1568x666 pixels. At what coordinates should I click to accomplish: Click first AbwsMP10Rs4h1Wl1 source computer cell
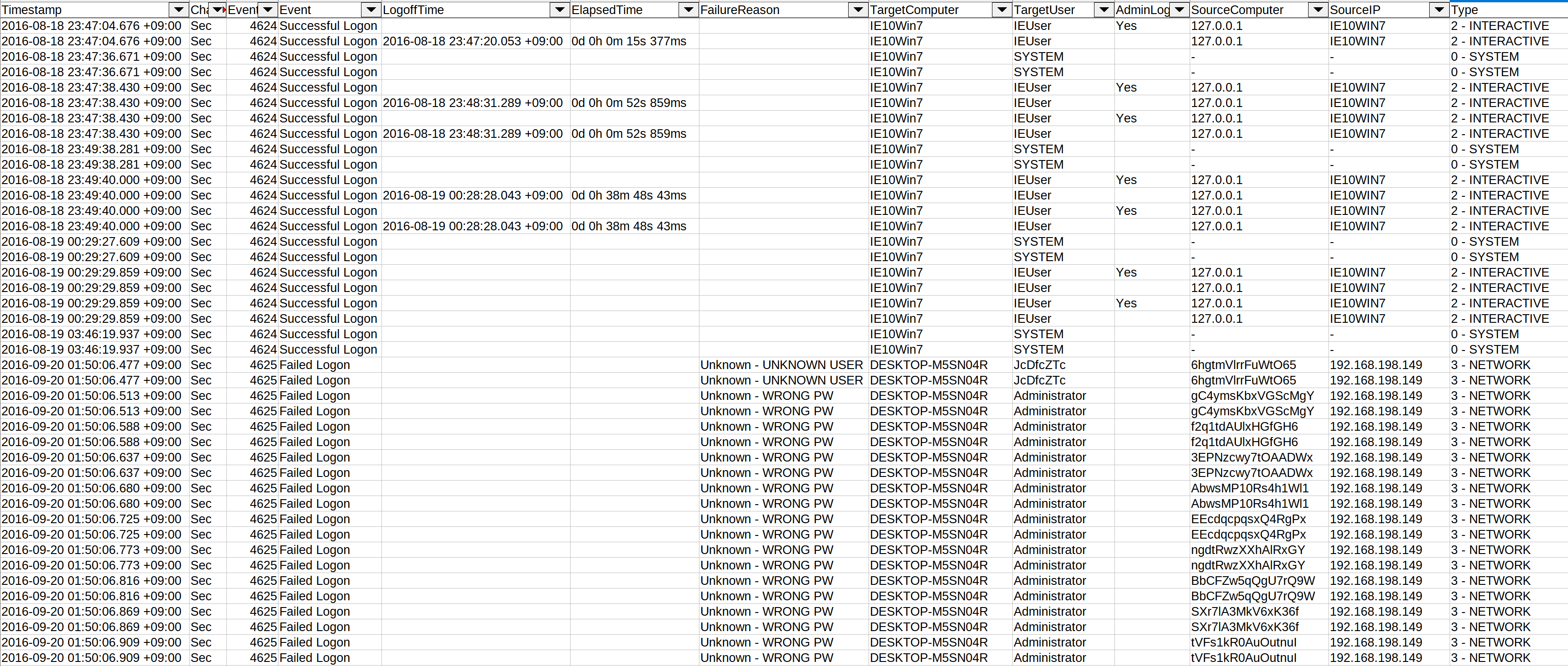1259,488
